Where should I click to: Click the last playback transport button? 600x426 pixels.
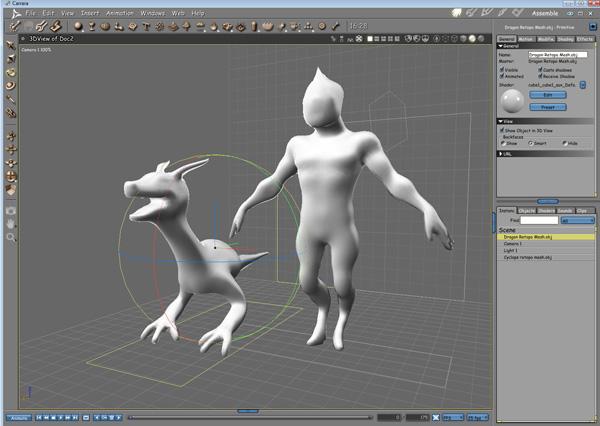pos(75,417)
